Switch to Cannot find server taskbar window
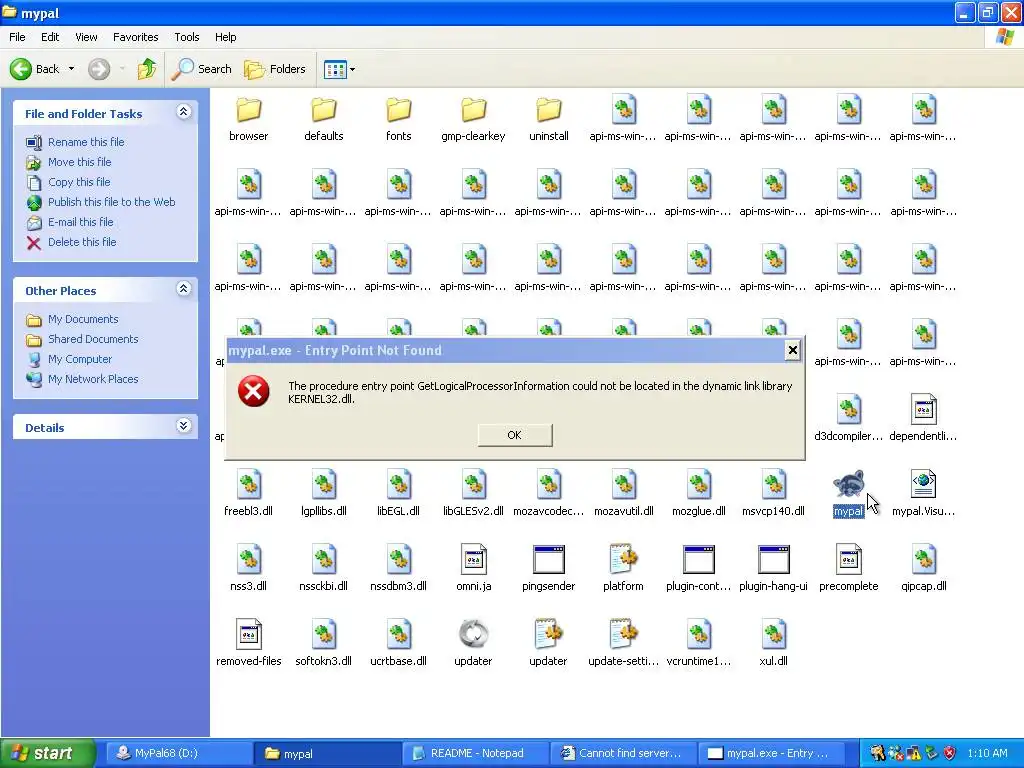 coord(622,753)
